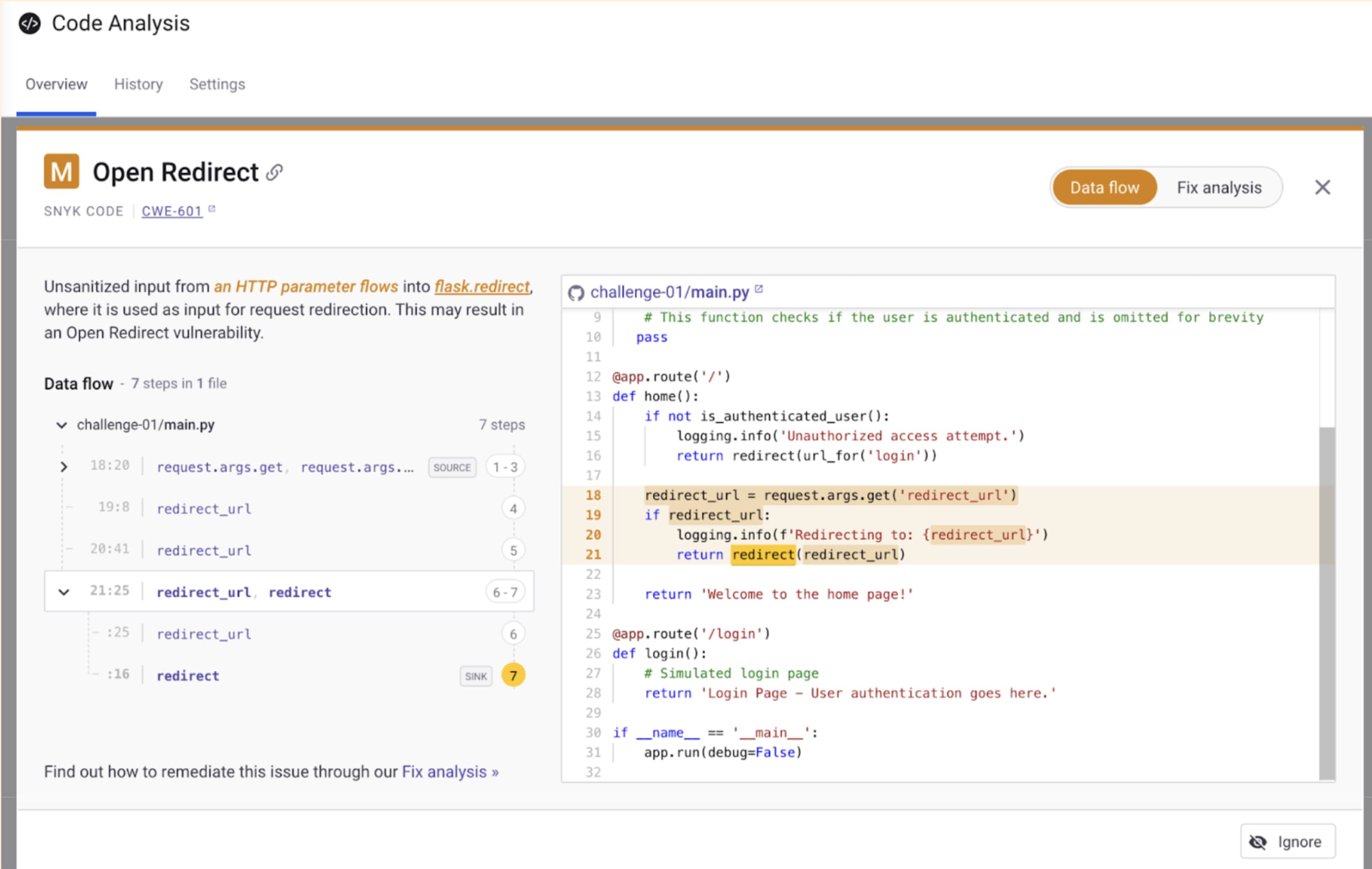Click the flask.redirect link in description

(482, 287)
